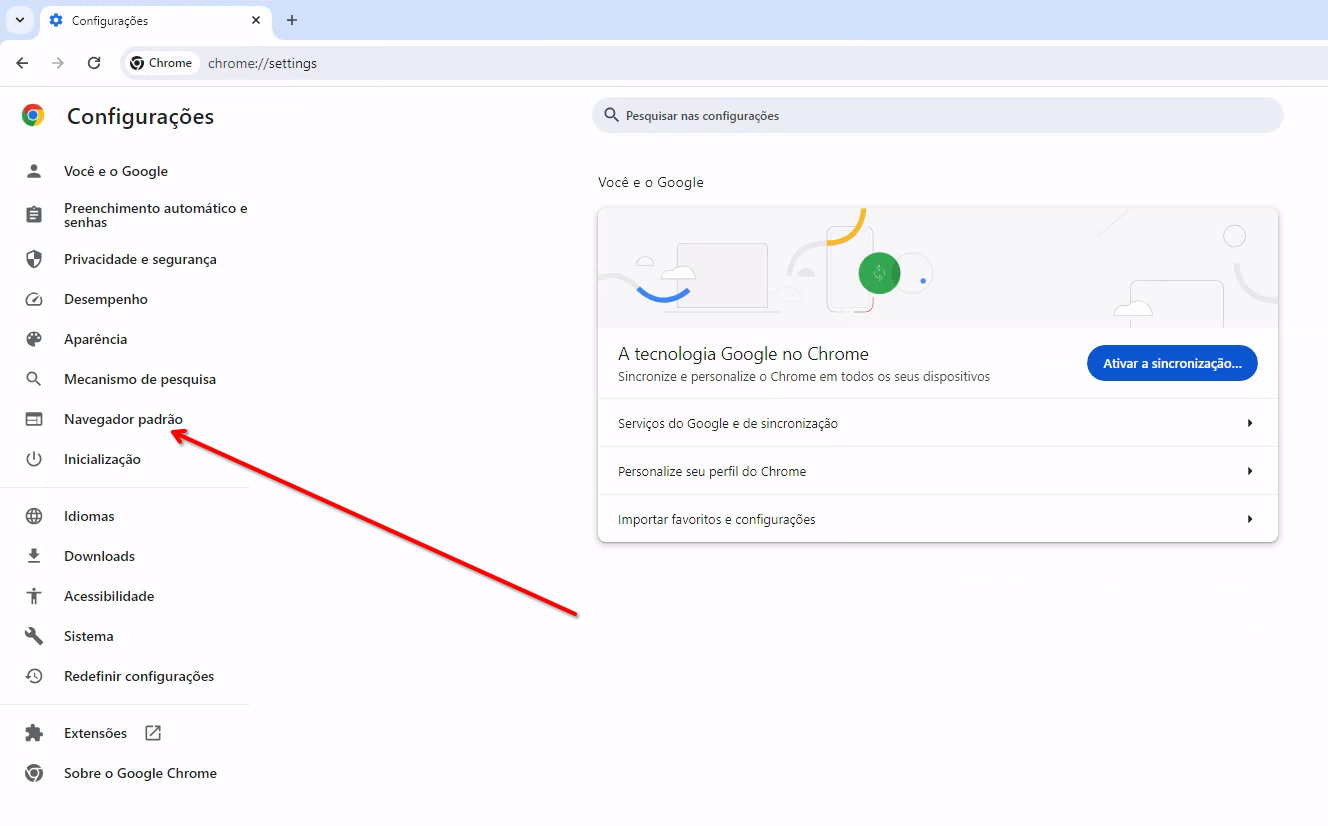Image resolution: width=1328 pixels, height=826 pixels.
Task: Click the Chrome site info chip in address bar
Action: point(161,63)
